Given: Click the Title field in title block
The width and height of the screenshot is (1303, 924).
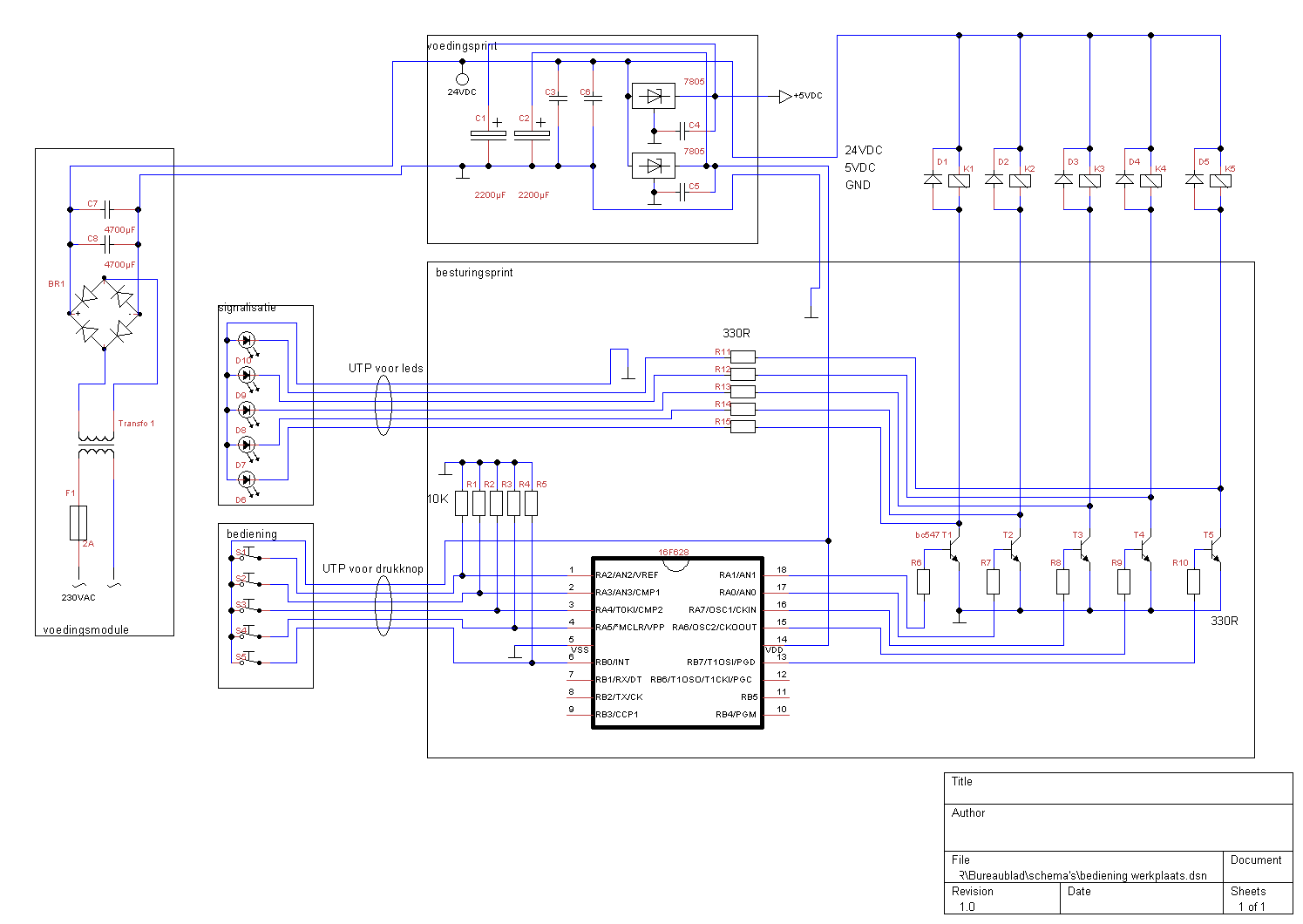Looking at the screenshot, I should [x=1118, y=788].
